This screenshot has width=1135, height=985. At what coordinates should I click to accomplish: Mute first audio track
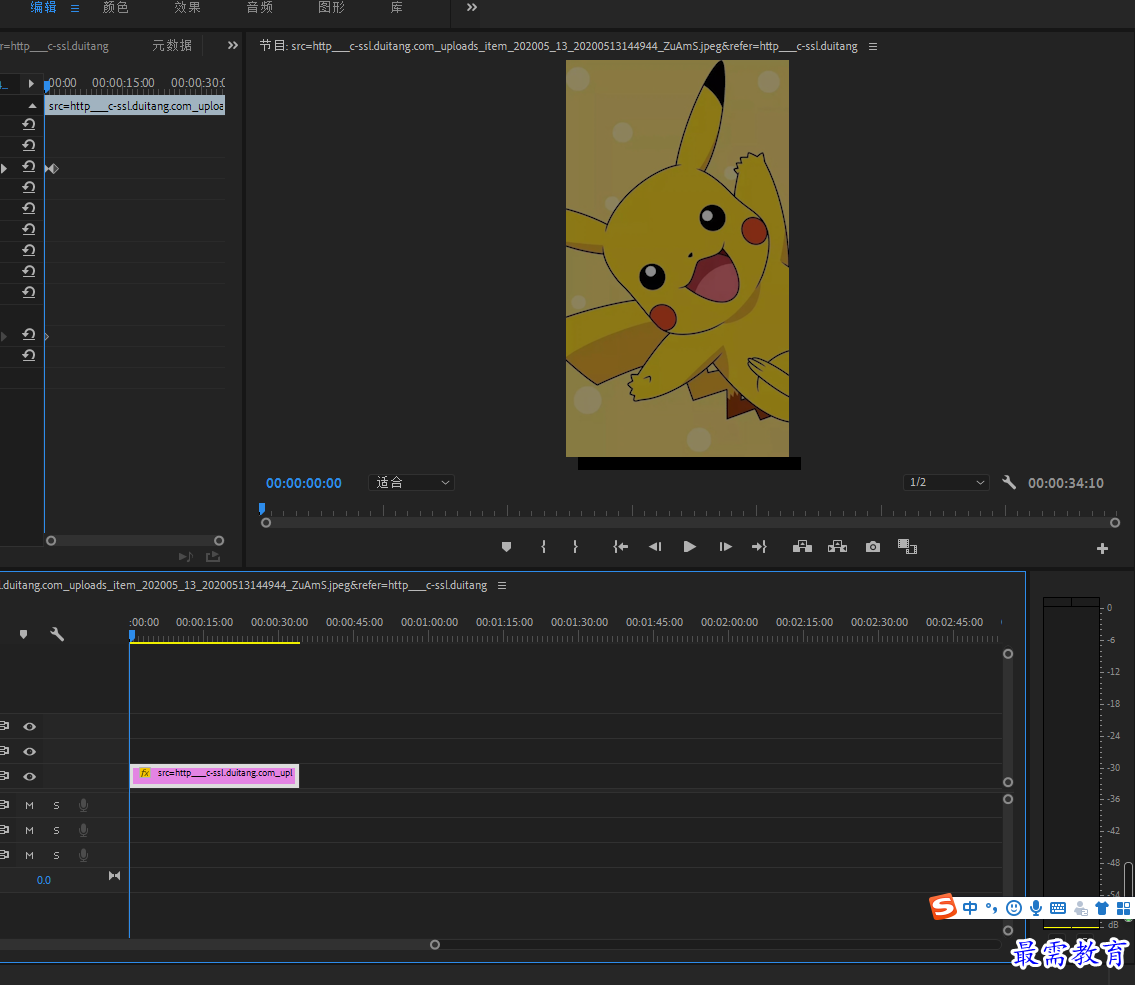coord(30,806)
